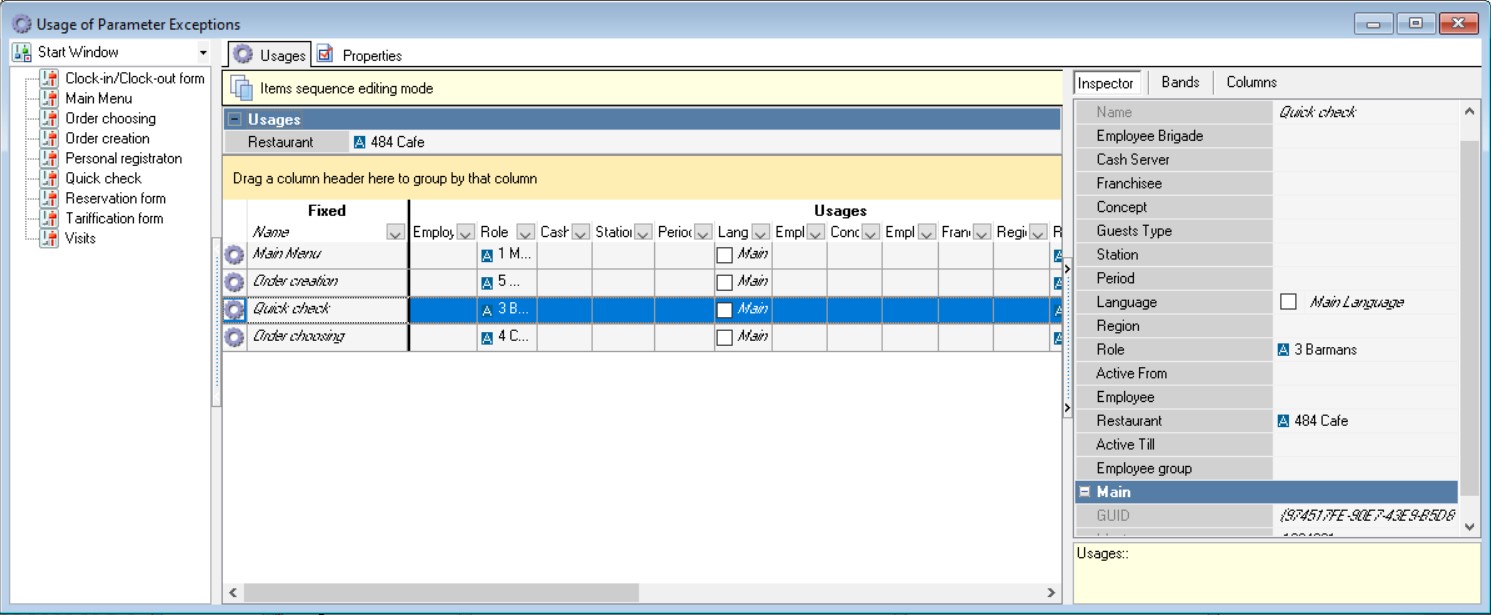Click the Tariffication form tree icon
The width and height of the screenshot is (1491, 615).
pos(49,218)
